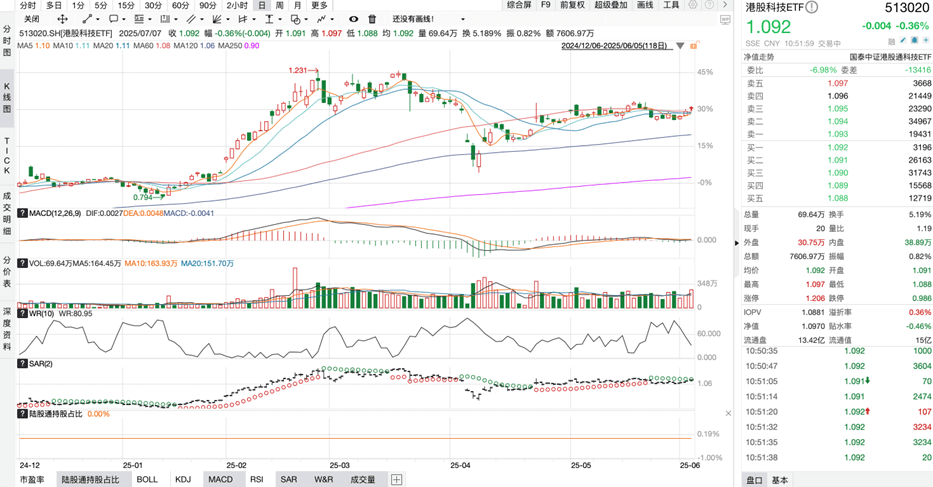Open the settings gear icon
Image resolution: width=933 pixels, height=487 pixels.
pyautogui.click(x=693, y=5)
